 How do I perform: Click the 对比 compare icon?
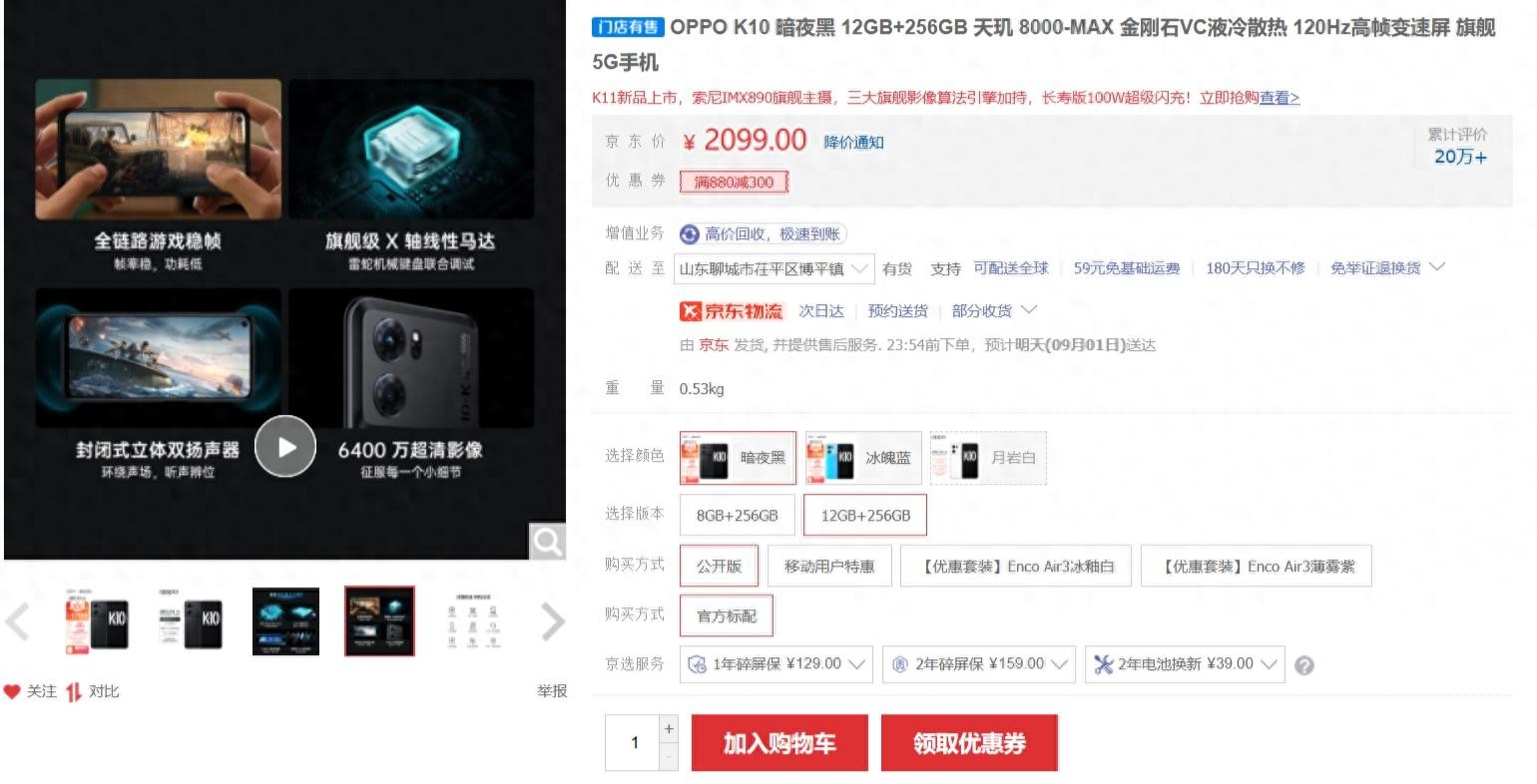click(x=73, y=691)
